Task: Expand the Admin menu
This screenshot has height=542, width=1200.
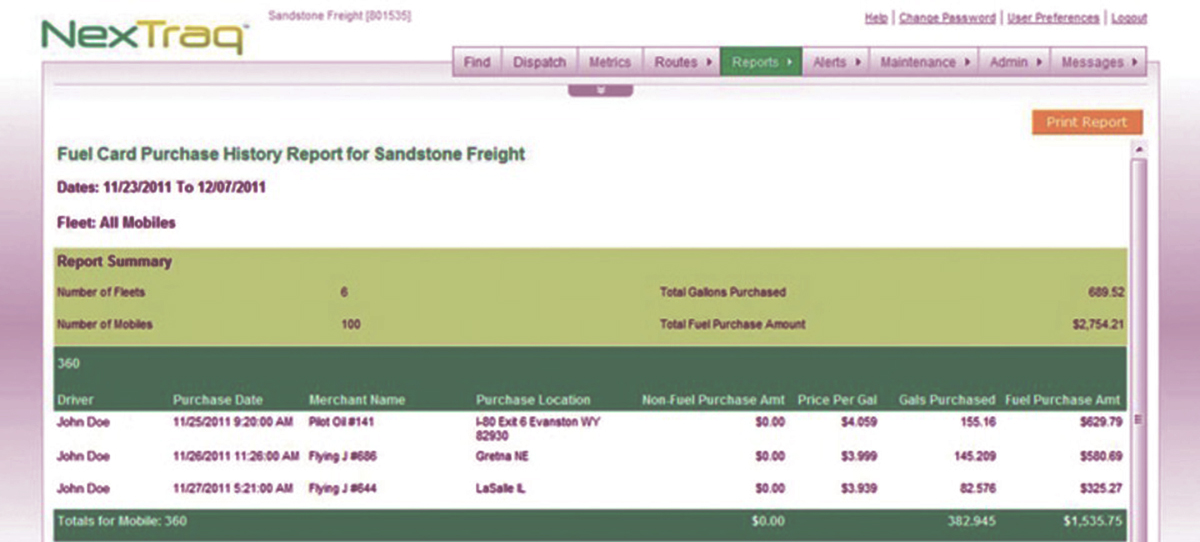Action: (x=1014, y=62)
